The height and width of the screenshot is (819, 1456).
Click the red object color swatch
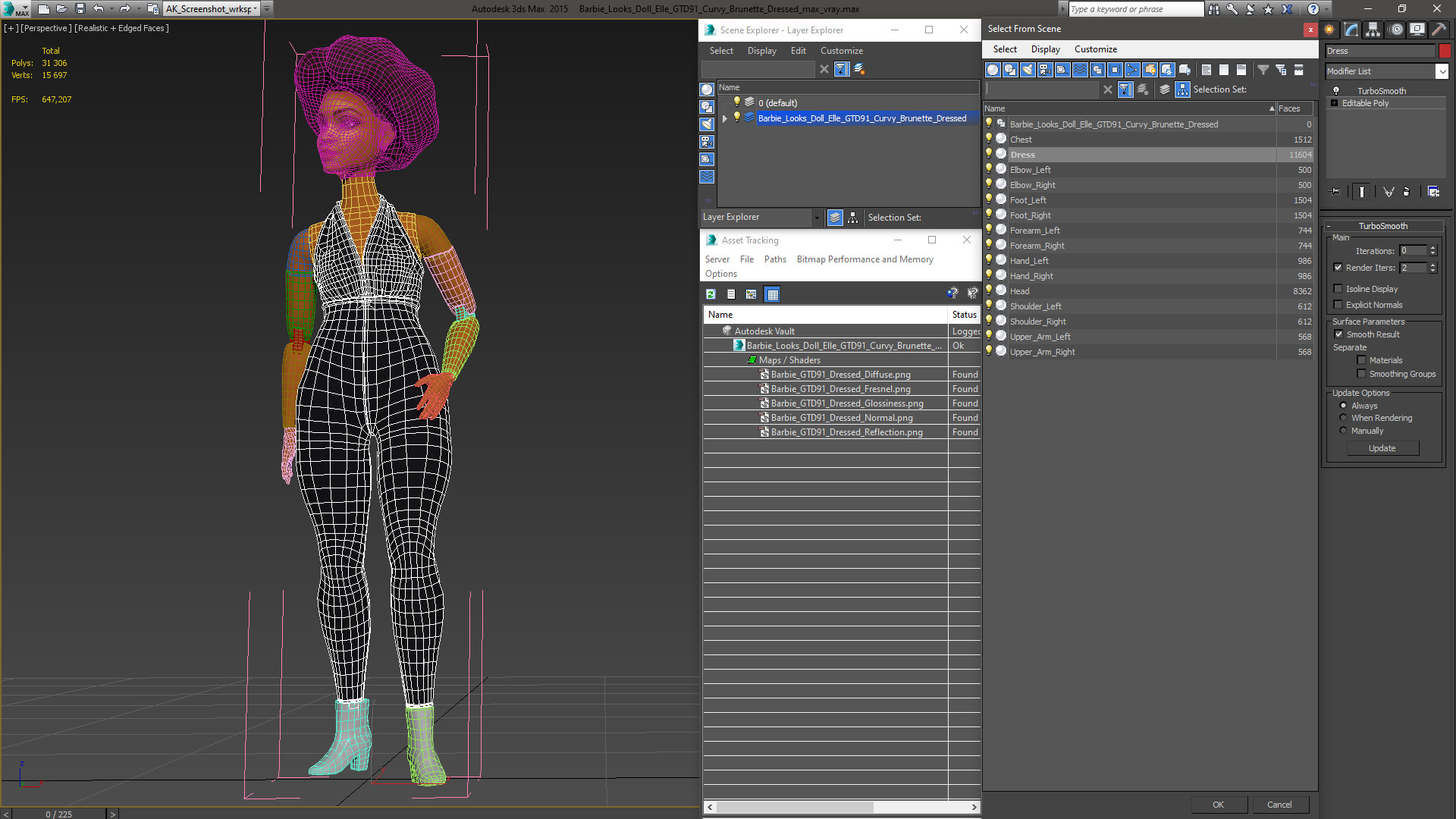[x=1445, y=51]
